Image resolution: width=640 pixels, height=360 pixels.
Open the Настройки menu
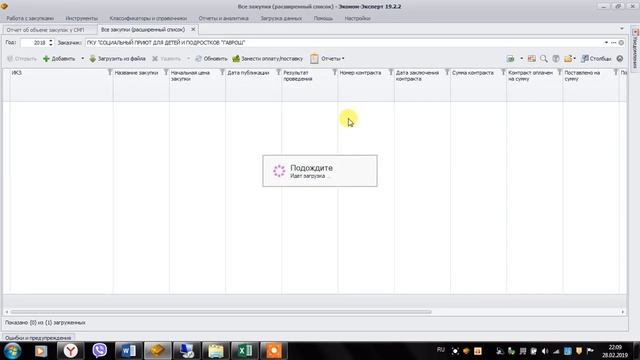[357, 18]
